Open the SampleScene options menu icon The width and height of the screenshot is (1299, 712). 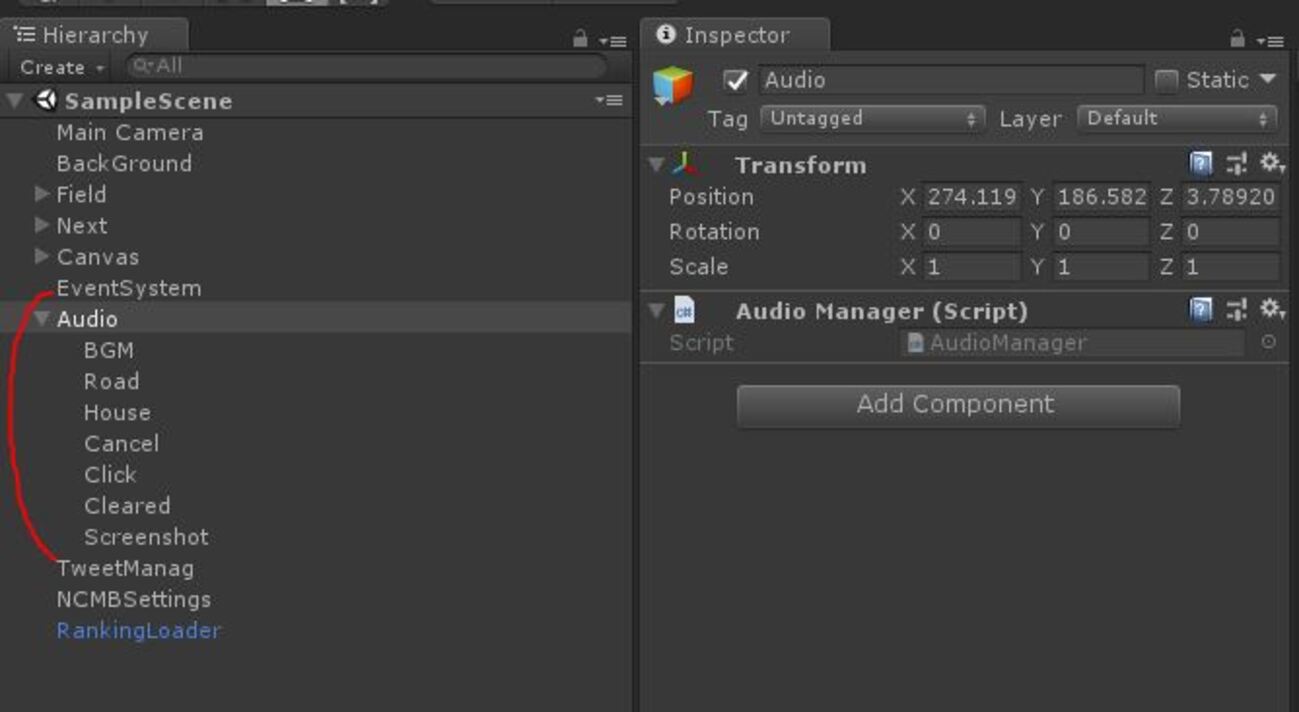point(609,100)
